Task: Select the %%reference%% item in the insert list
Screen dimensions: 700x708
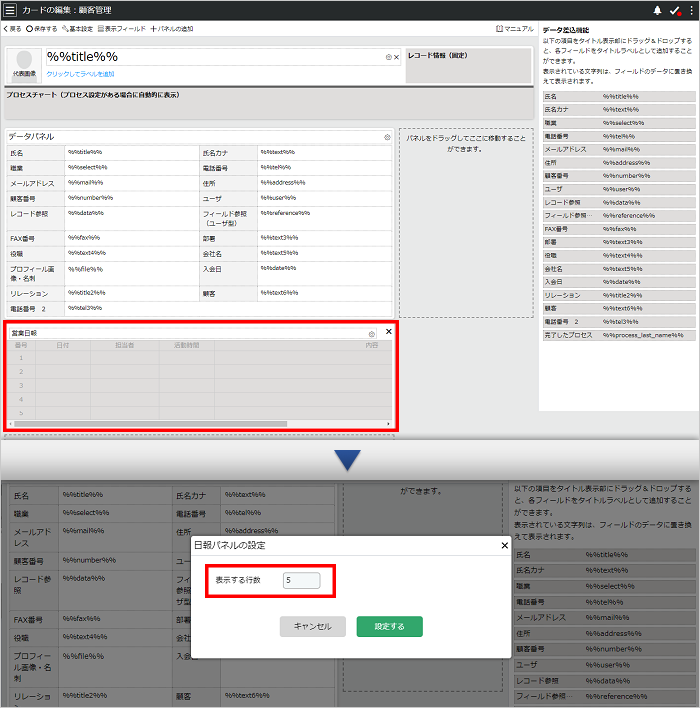Action: [x=619, y=216]
